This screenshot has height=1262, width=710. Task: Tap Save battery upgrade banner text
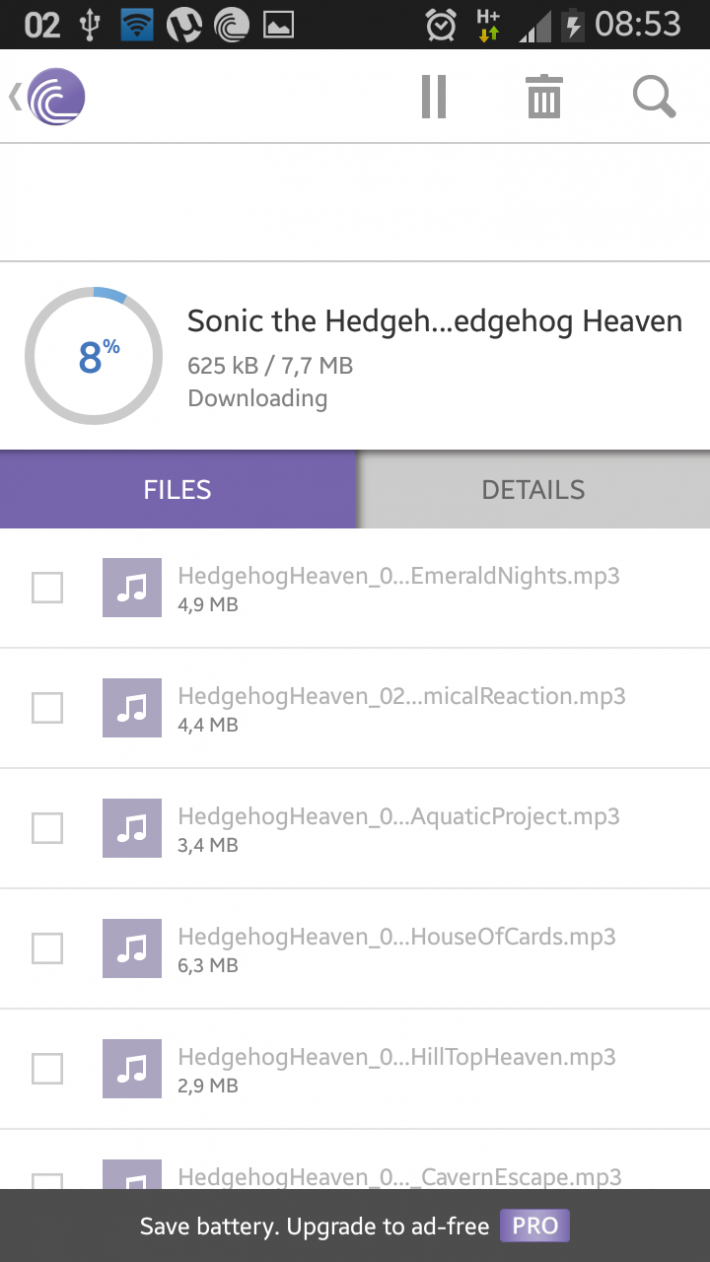point(314,1226)
